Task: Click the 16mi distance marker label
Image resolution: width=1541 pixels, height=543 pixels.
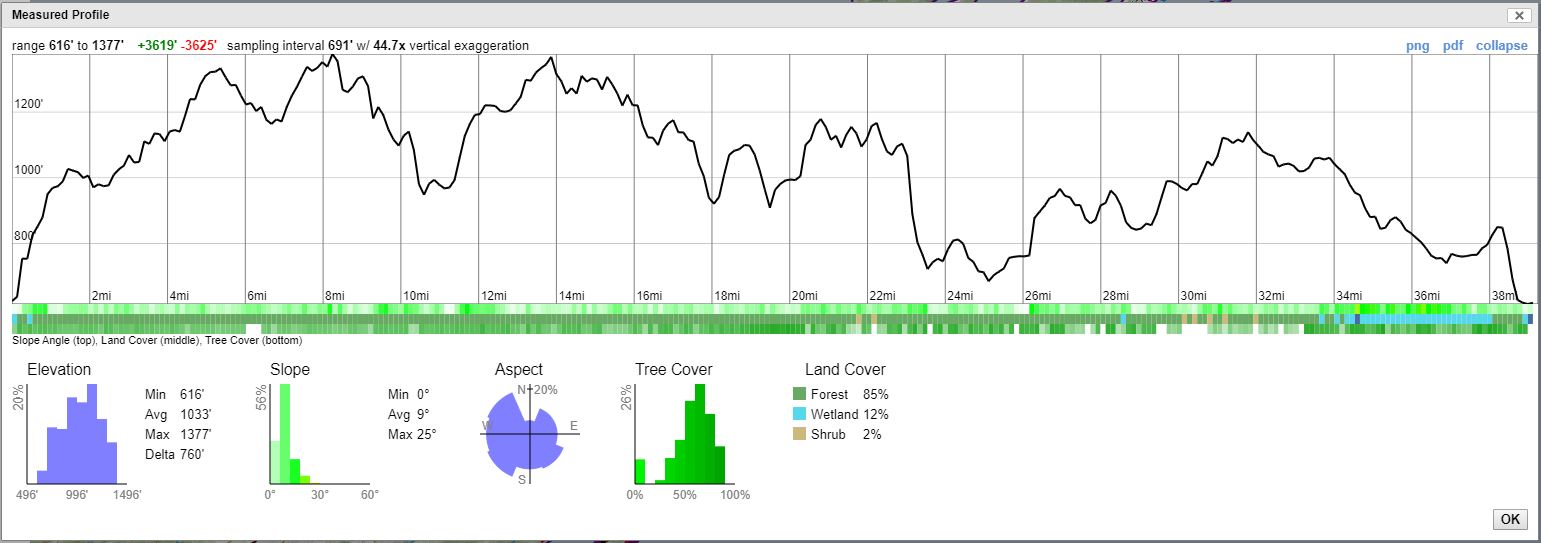Action: (649, 296)
